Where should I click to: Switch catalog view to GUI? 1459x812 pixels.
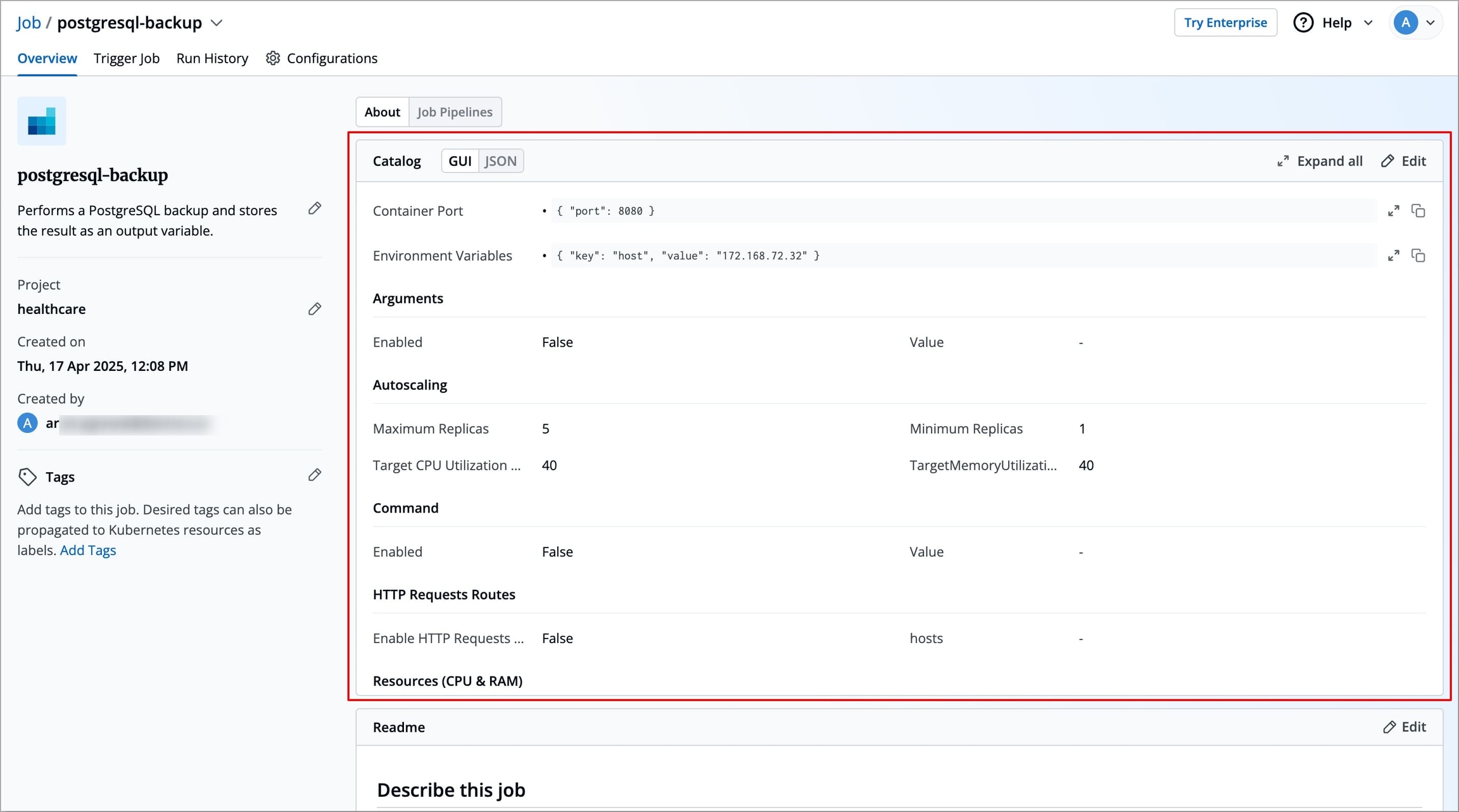(x=460, y=161)
